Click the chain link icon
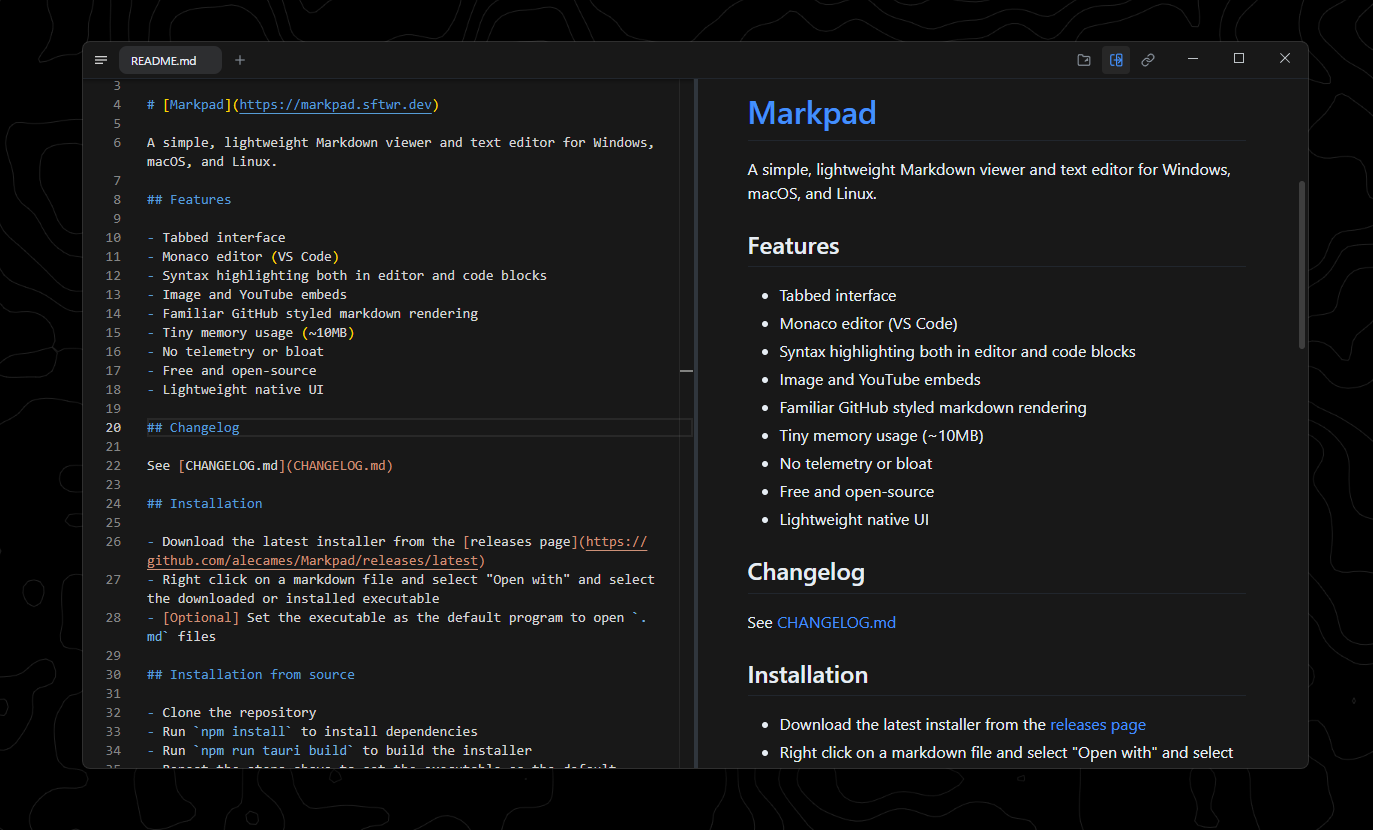1373x830 pixels. click(1148, 60)
